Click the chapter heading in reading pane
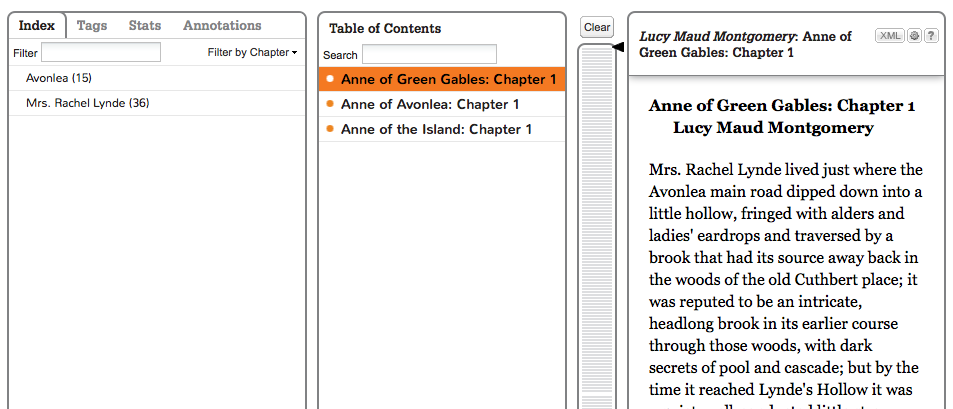 (782, 106)
